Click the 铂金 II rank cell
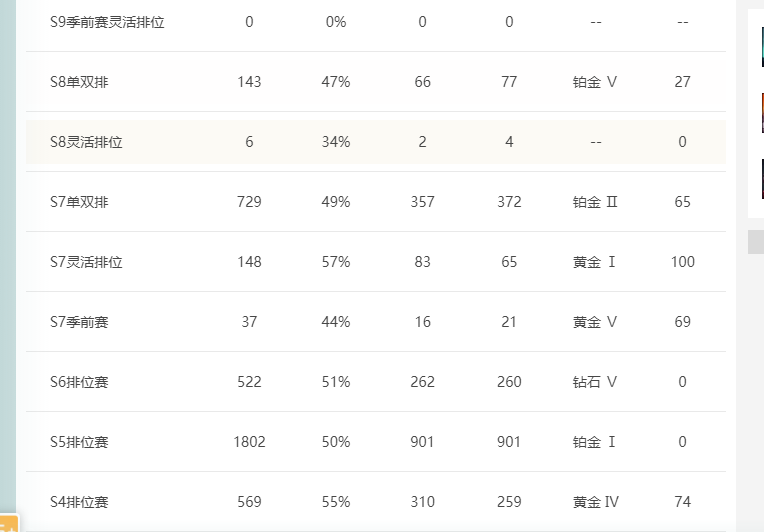The image size is (764, 532). (x=595, y=202)
